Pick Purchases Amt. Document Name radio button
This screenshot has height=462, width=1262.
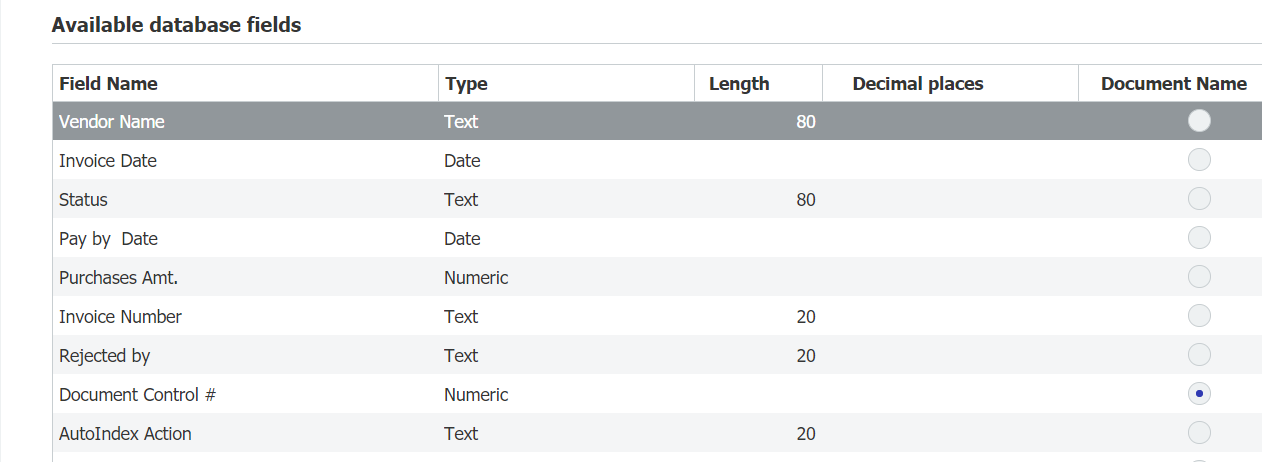click(1199, 277)
